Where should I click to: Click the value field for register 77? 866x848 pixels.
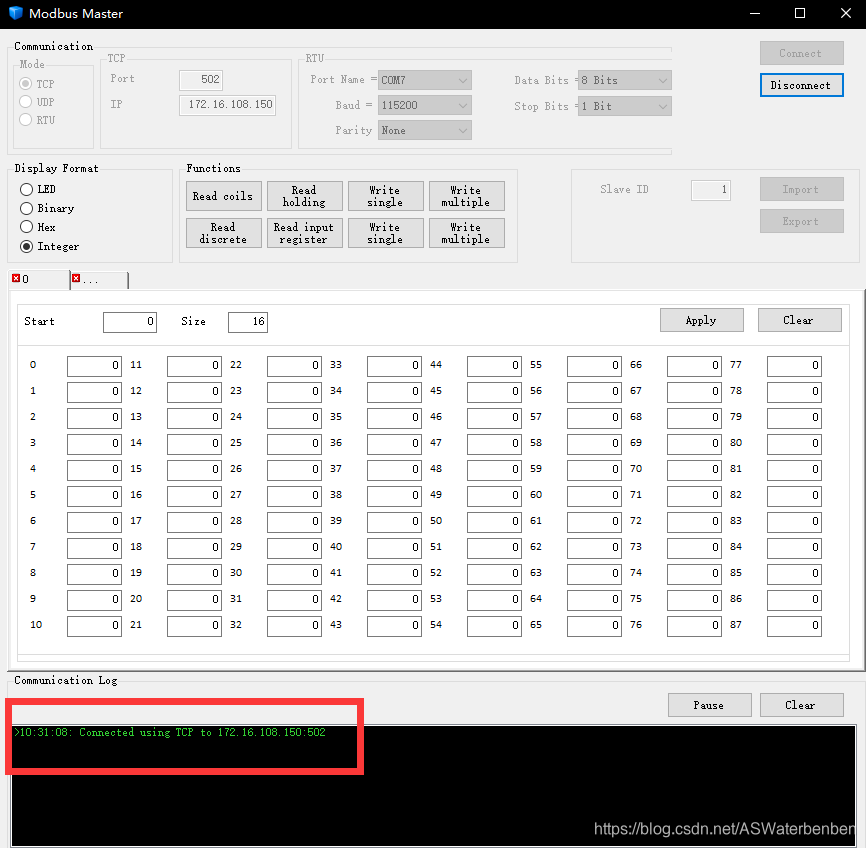794,366
